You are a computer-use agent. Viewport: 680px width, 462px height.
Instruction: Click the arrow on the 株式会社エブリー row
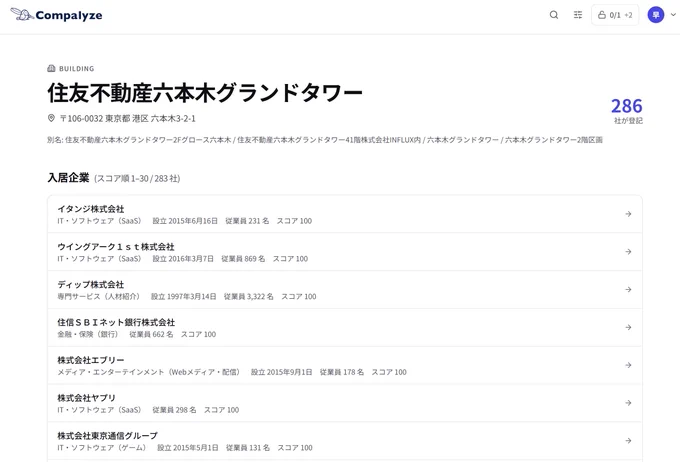(x=628, y=365)
